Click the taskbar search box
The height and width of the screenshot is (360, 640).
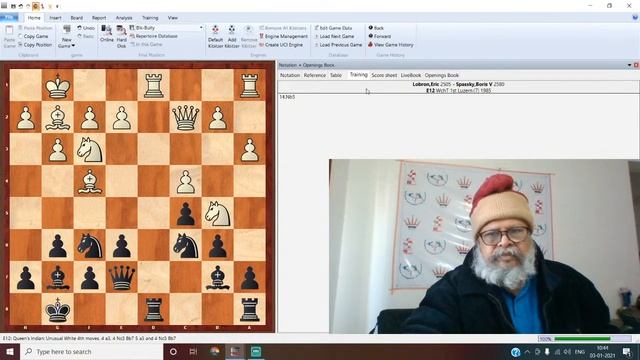92,351
